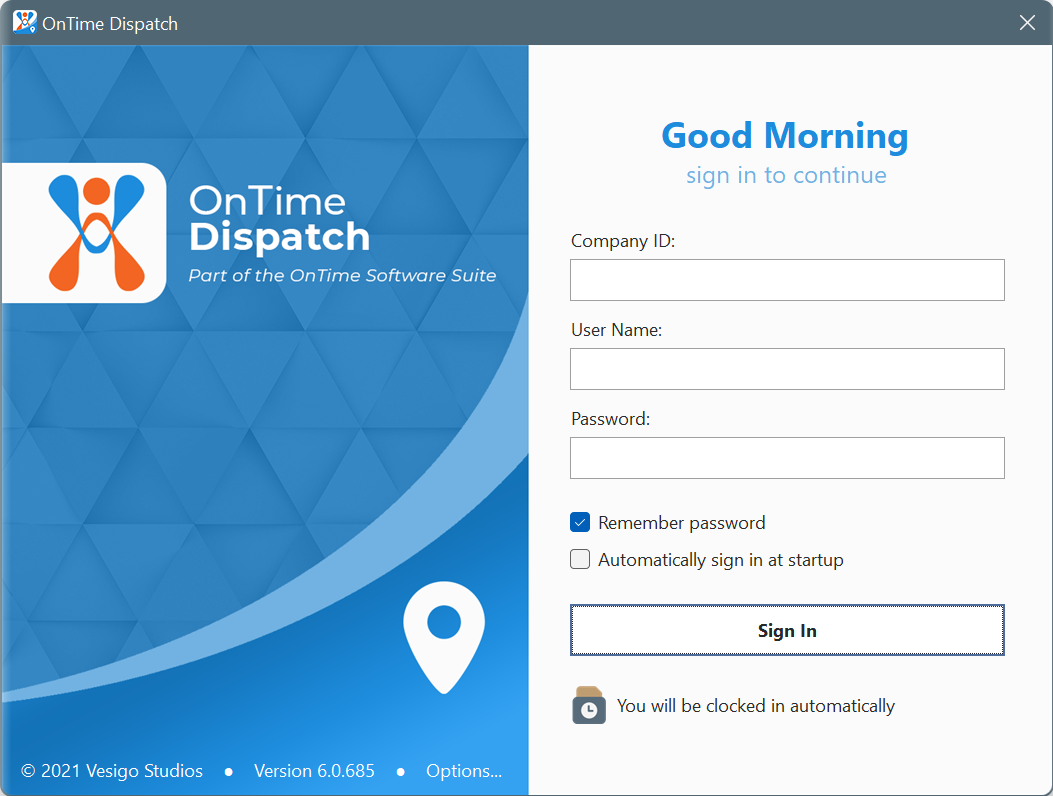The image size is (1053, 796).
Task: Click the Version 6.0.685 text
Action: [314, 770]
